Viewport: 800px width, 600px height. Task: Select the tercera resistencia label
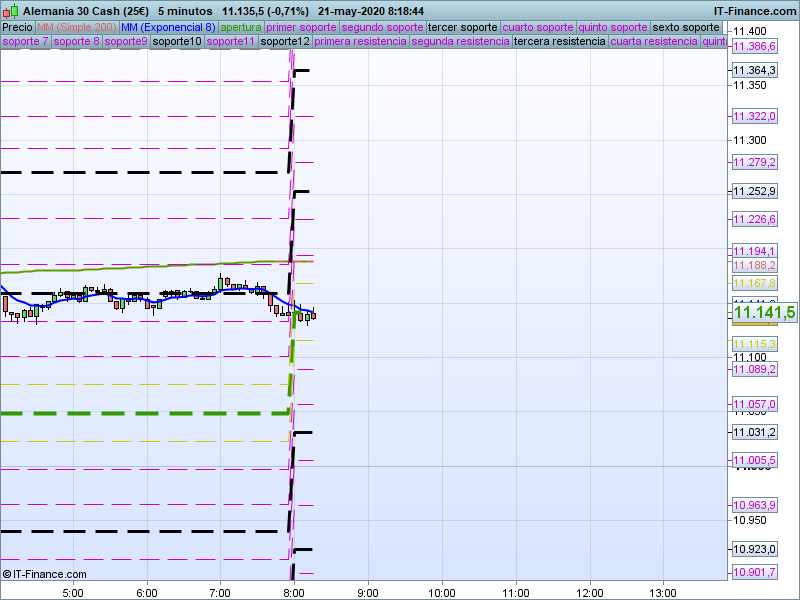559,42
